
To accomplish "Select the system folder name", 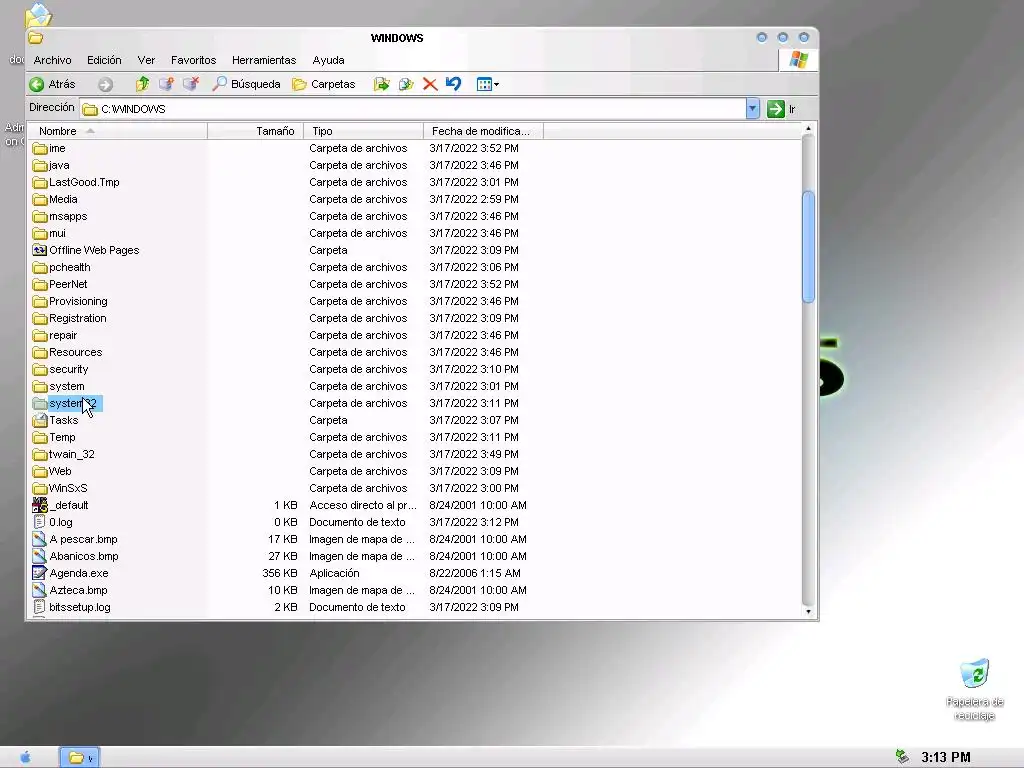I will 67,386.
